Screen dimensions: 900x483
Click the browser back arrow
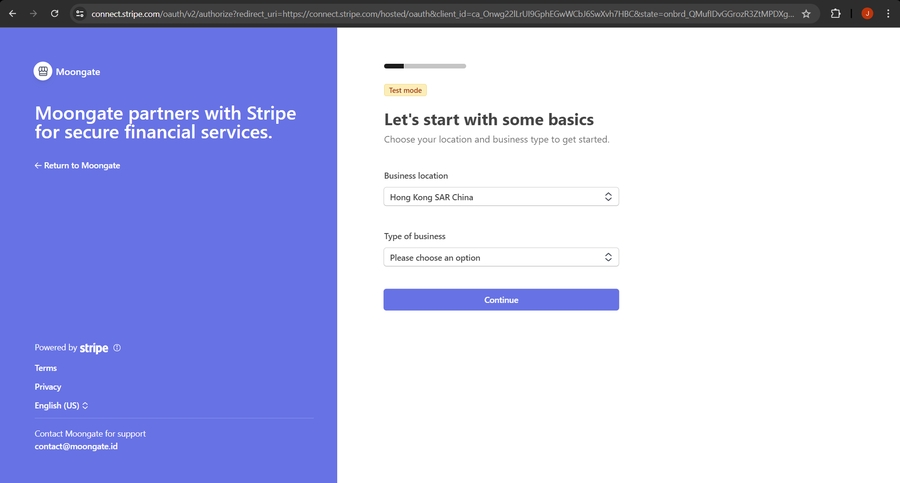(x=12, y=14)
